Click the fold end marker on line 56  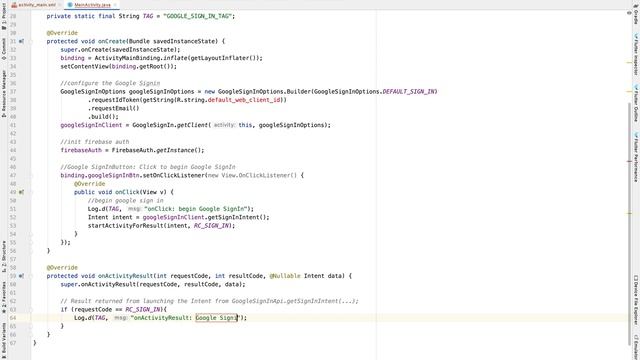click(x=30, y=251)
